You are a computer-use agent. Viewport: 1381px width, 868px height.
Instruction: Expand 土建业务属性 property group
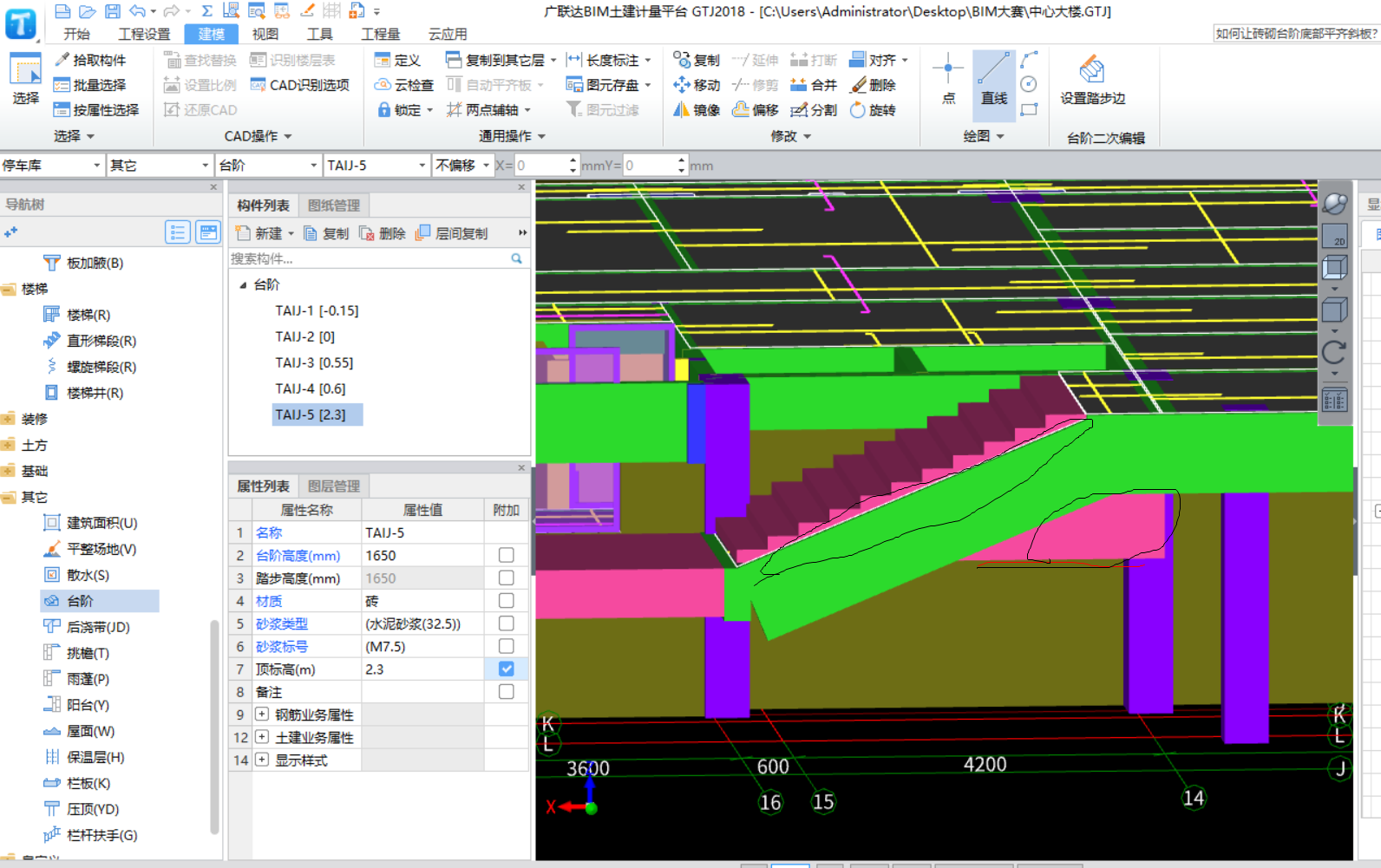pyautogui.click(x=262, y=736)
